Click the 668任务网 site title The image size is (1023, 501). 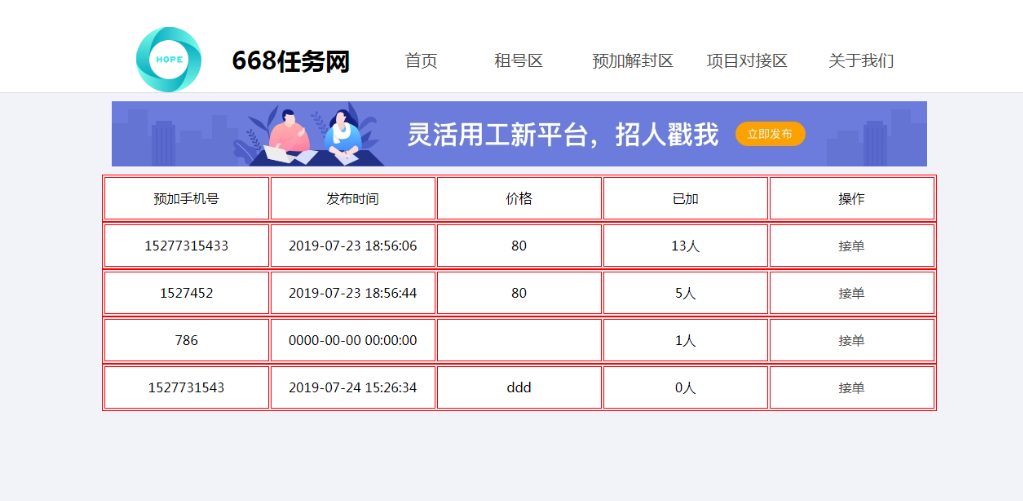(x=290, y=62)
